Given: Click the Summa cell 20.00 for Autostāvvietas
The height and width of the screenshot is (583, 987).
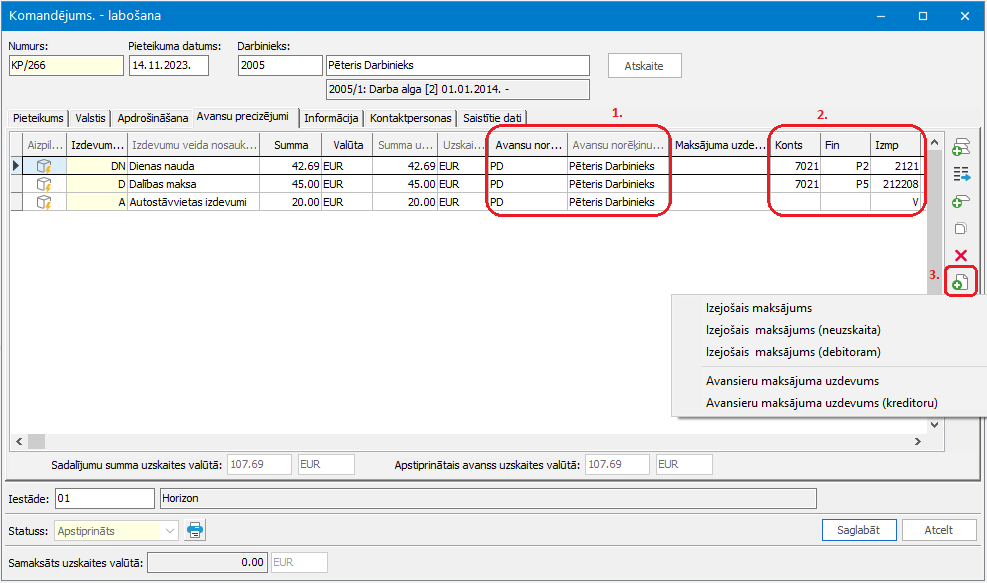Looking at the screenshot, I should point(291,202).
